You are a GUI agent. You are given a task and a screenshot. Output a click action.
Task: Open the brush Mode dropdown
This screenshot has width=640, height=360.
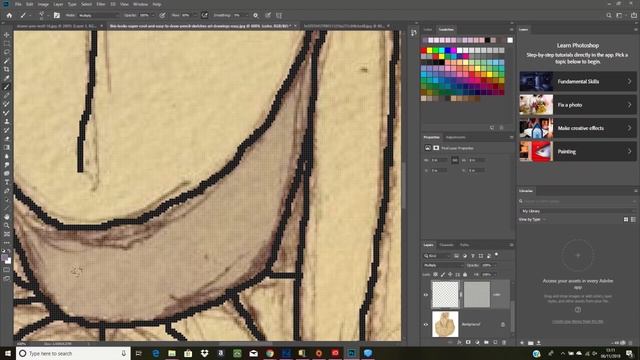[x=98, y=16]
